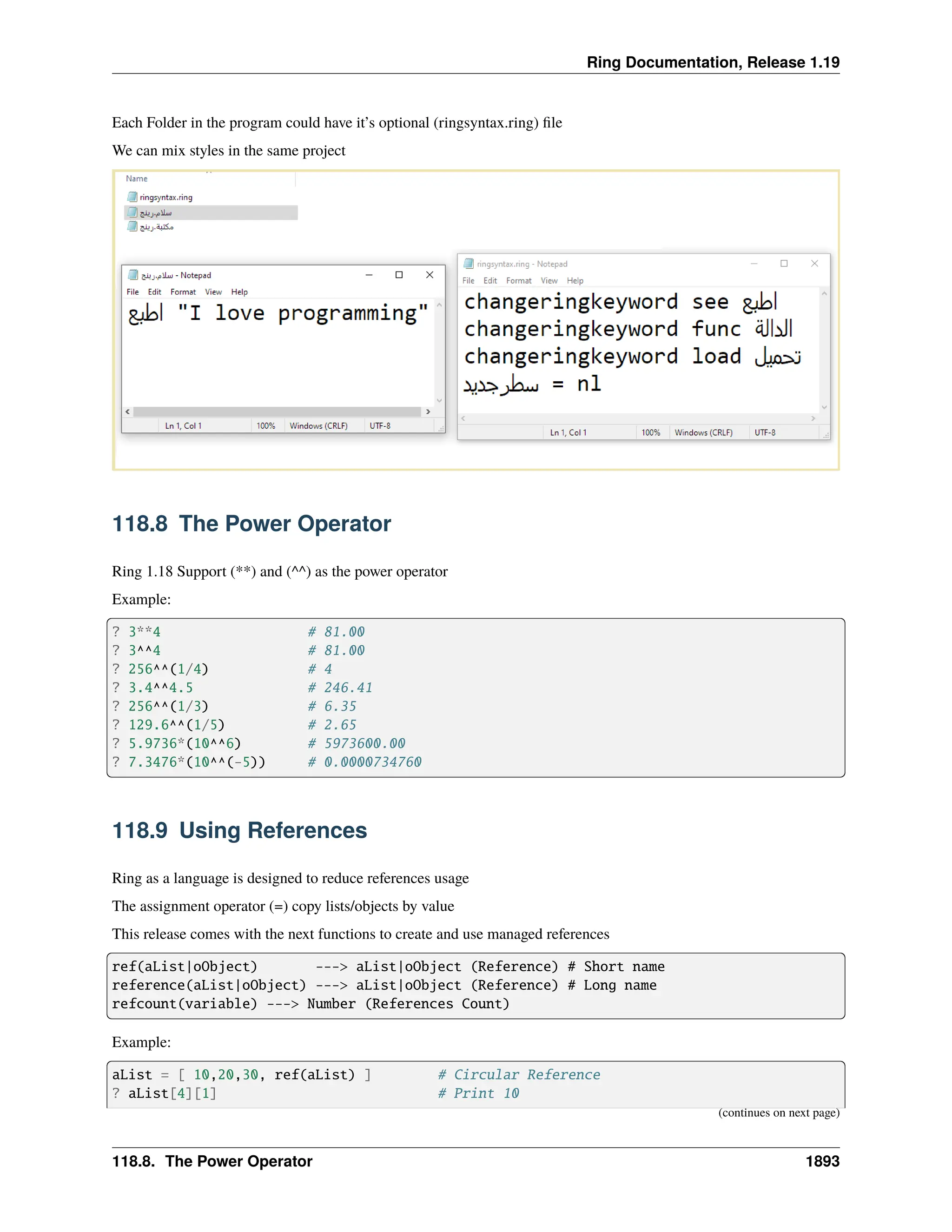Click right scroll arrow in سلام.رينج Notepad
Viewport: 952px width, 1232px height.
click(x=428, y=412)
